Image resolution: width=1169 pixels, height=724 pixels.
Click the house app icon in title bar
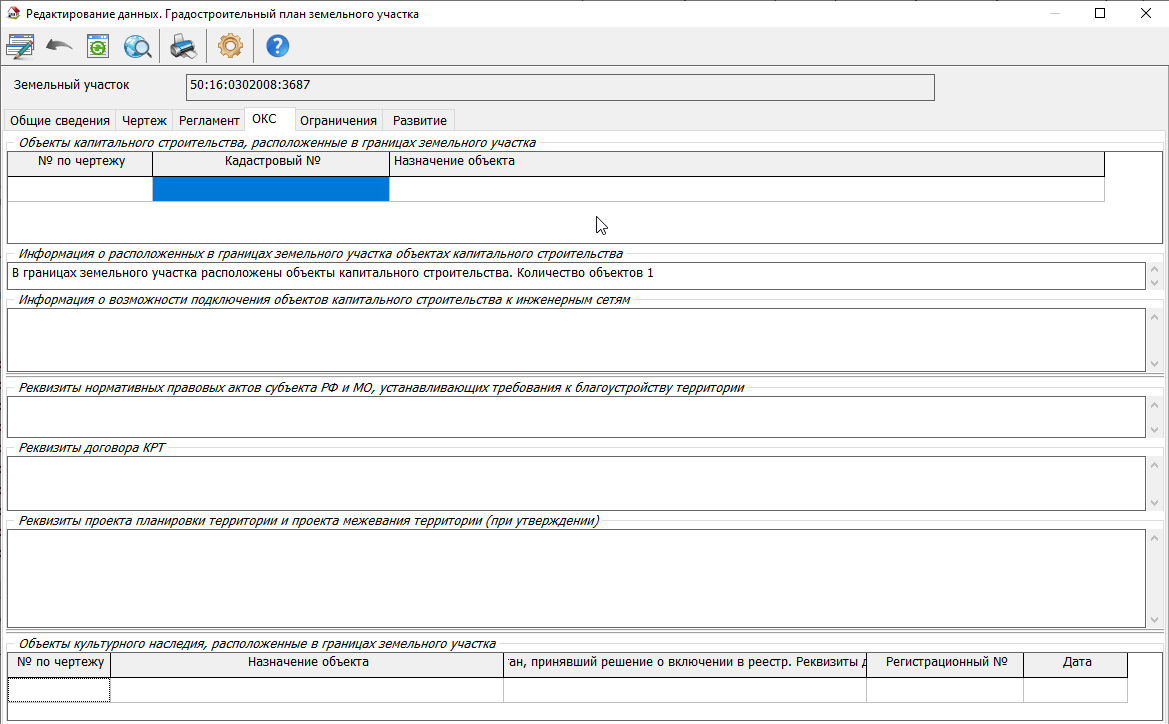[x=13, y=14]
